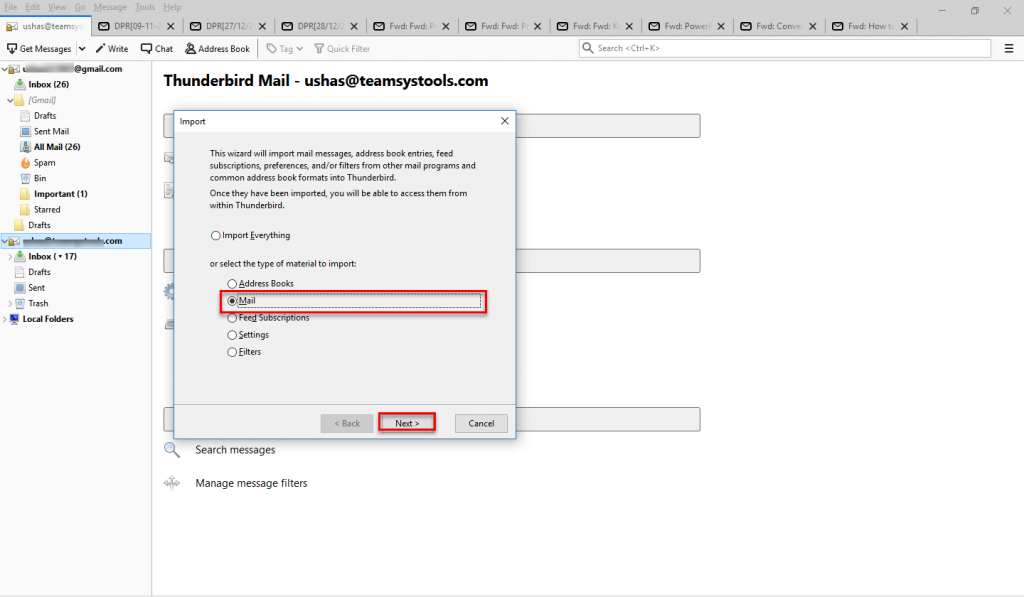Open the View menu
This screenshot has height=597, width=1024.
pos(57,7)
